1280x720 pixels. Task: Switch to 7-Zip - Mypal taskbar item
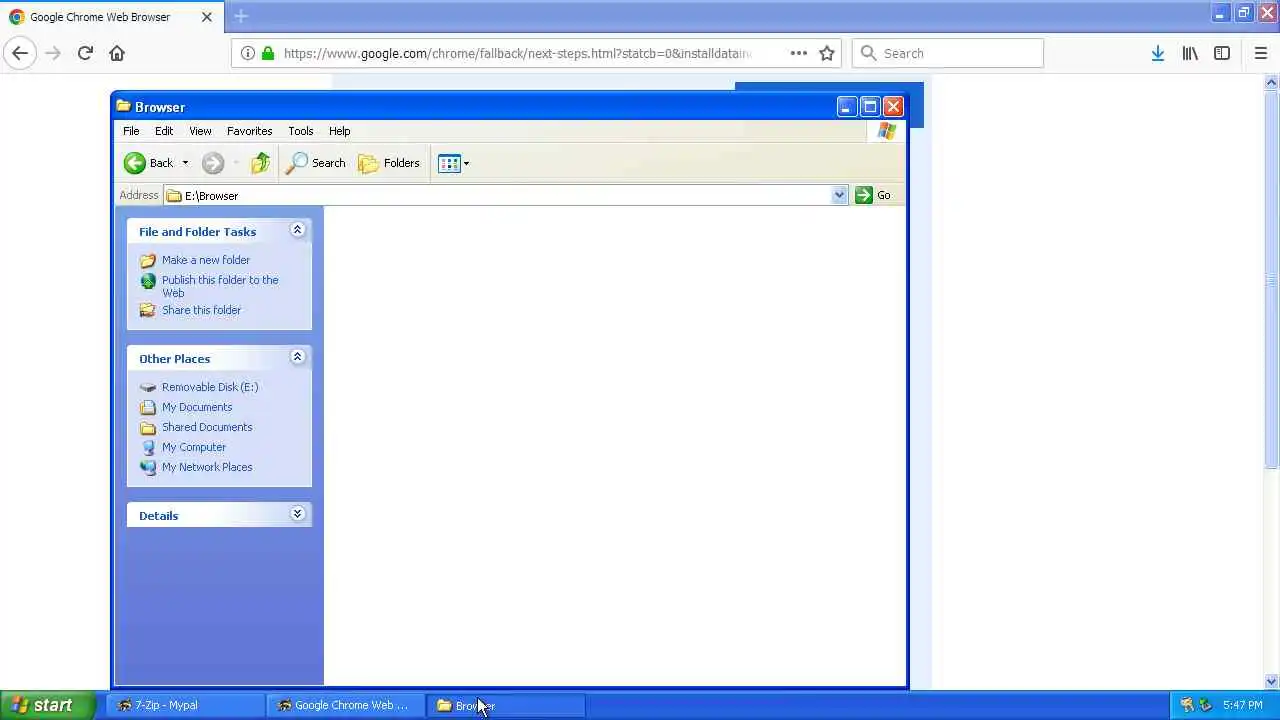tap(185, 705)
